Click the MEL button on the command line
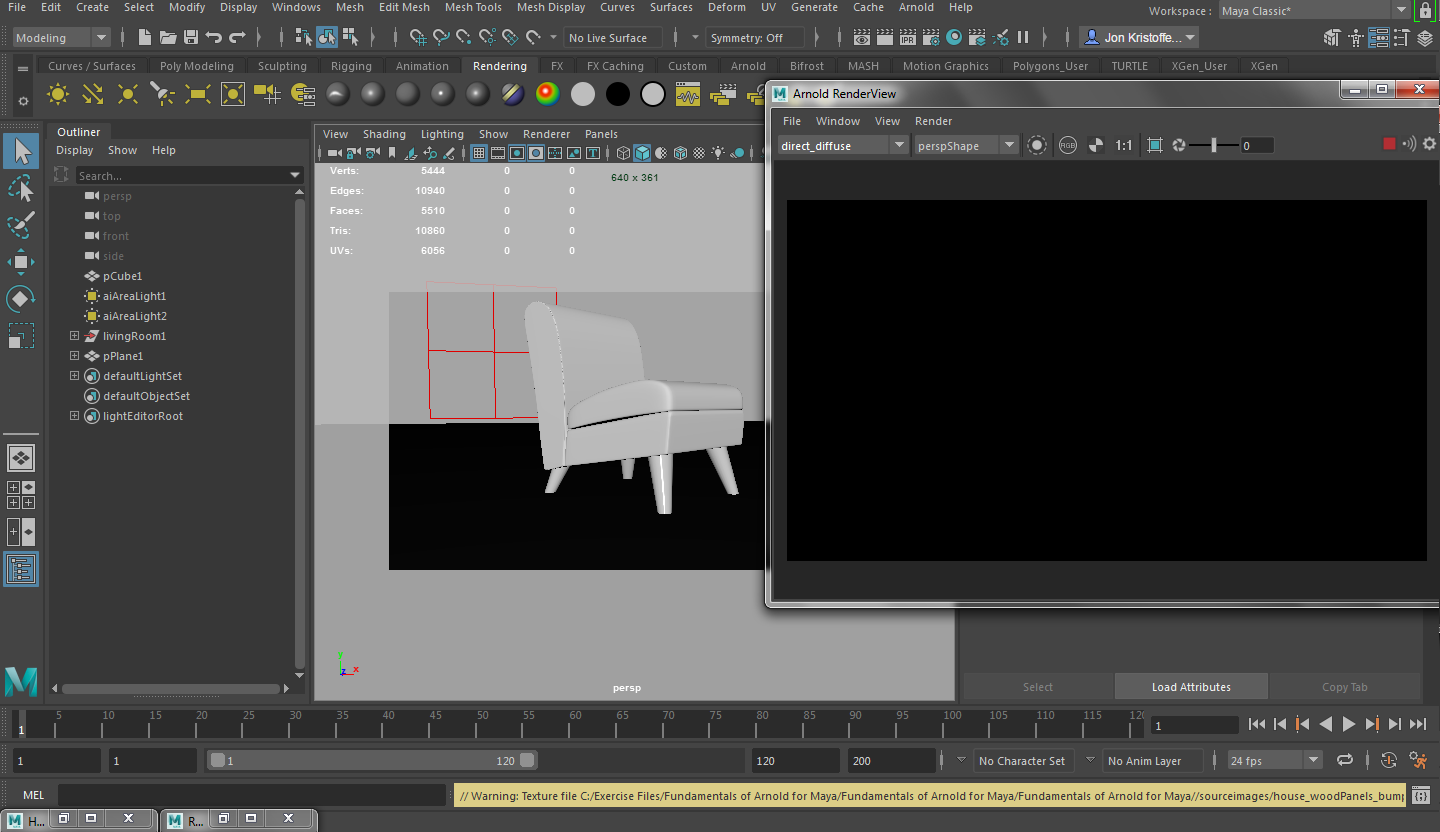1440x832 pixels. tap(33, 794)
